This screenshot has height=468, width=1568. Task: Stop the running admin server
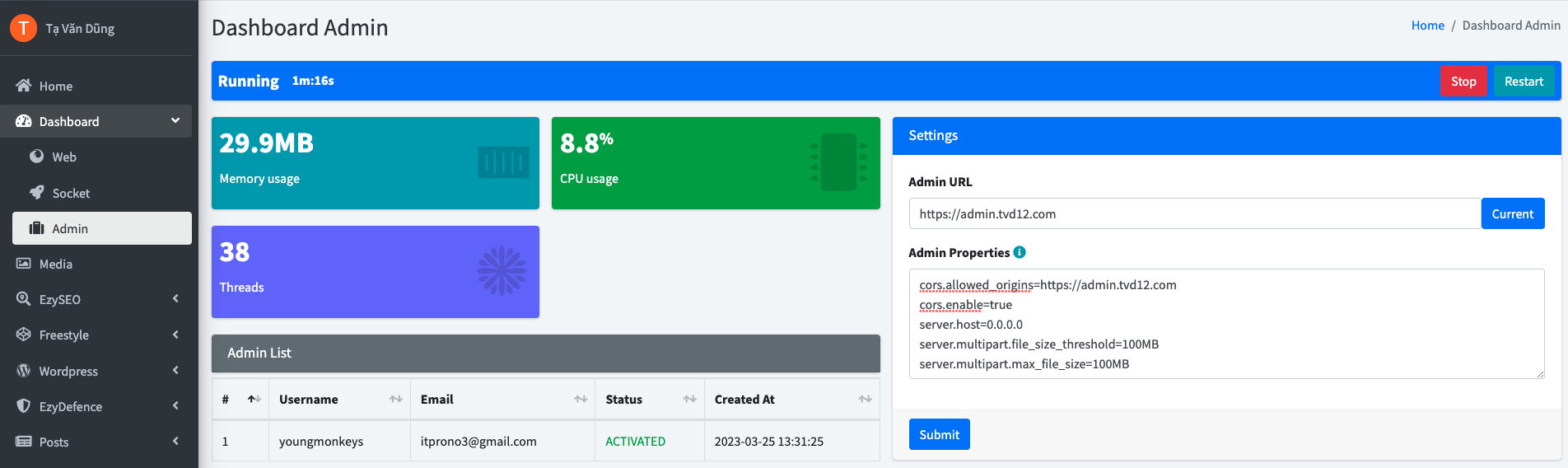1463,81
